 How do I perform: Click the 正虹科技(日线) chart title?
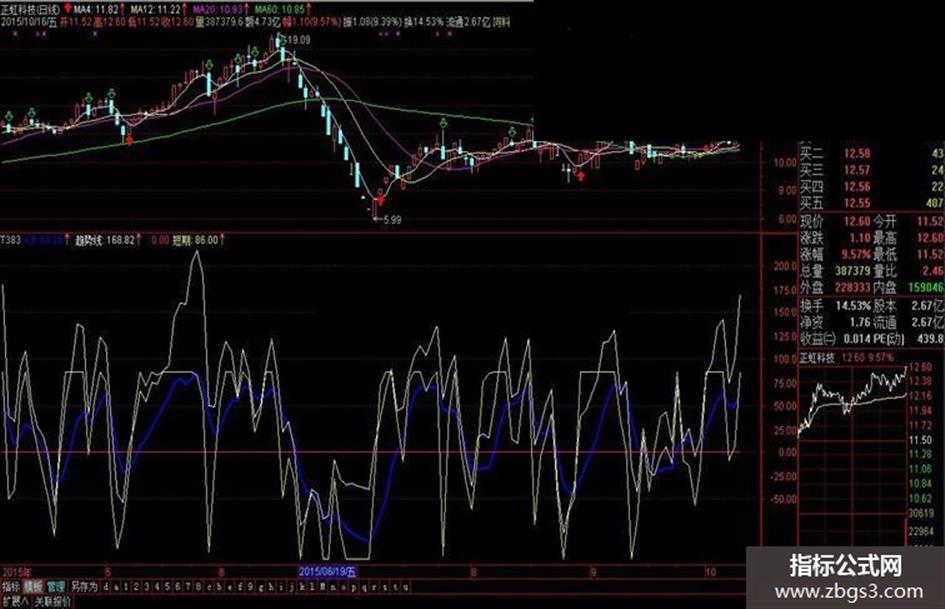[x=30, y=10]
